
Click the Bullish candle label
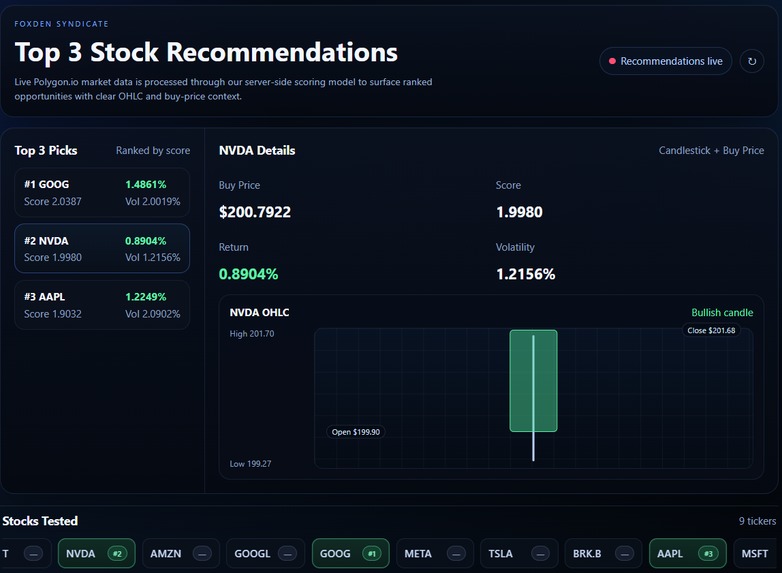[722, 313]
